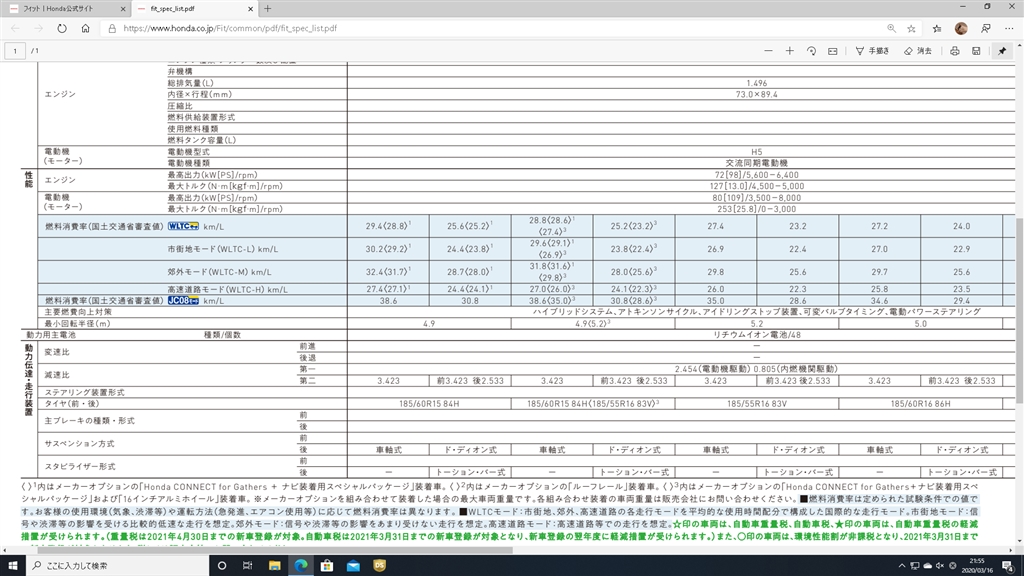Open the browser profile avatar
1024x576 pixels.
coord(961,29)
